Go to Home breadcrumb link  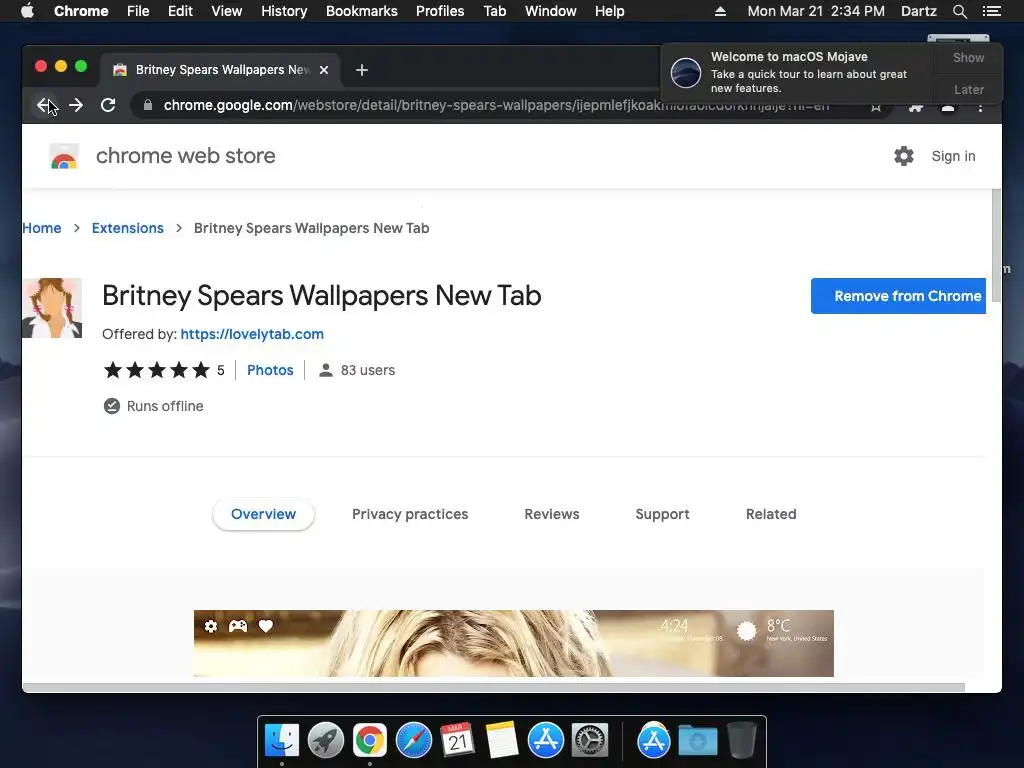(x=42, y=228)
